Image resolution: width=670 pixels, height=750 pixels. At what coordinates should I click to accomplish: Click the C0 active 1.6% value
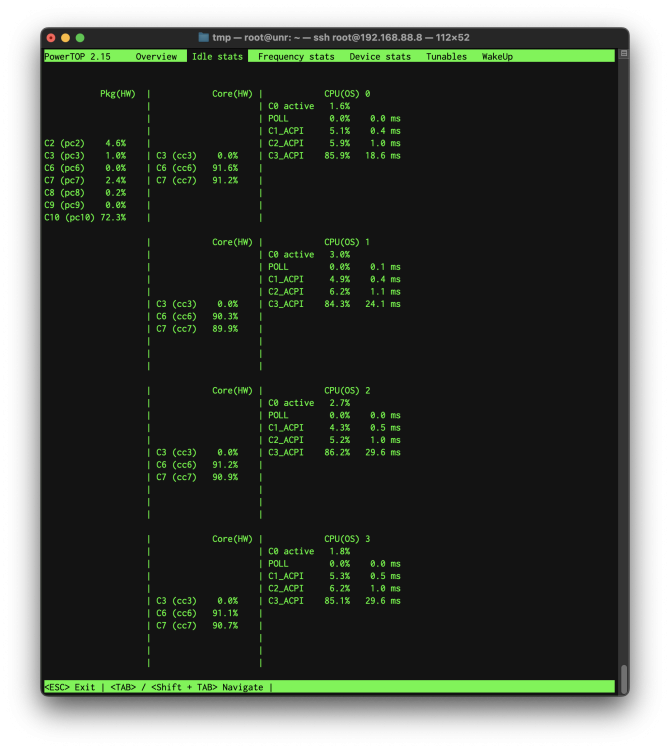tap(340, 106)
